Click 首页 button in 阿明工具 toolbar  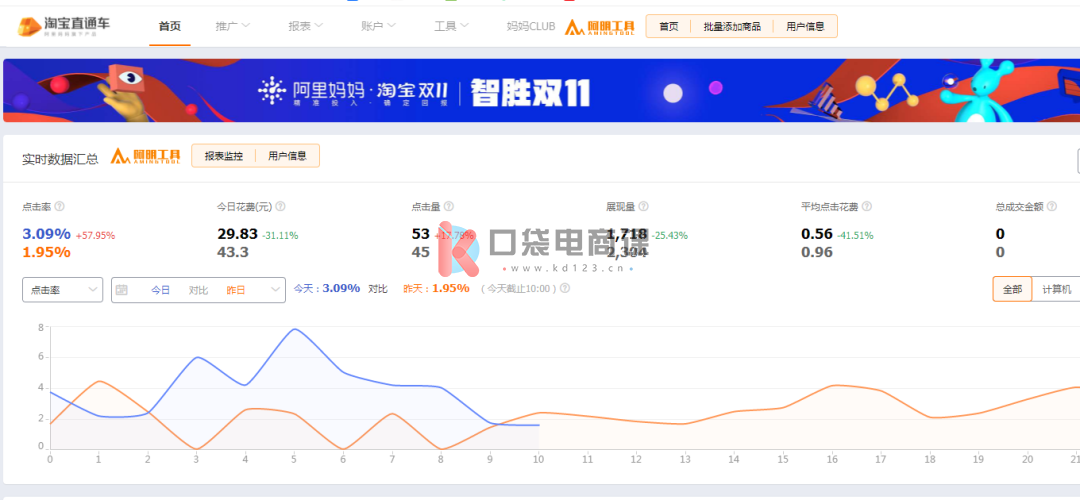coord(668,27)
